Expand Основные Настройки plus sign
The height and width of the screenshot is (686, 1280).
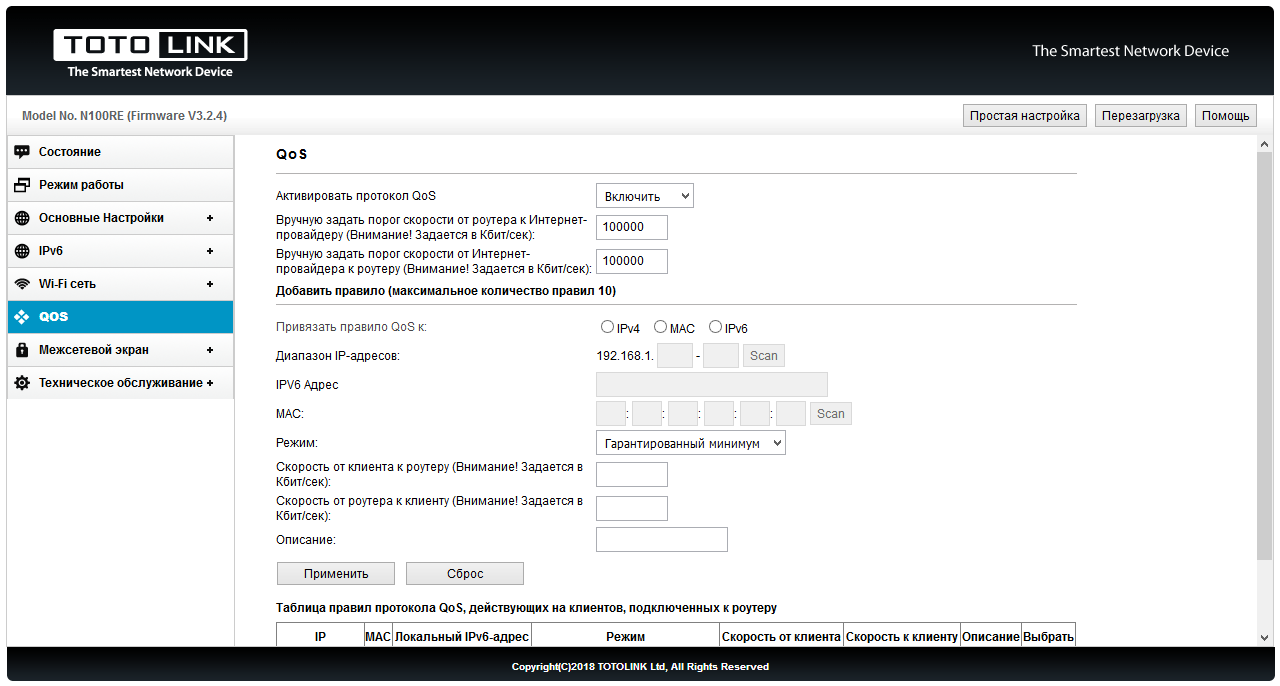pos(210,218)
